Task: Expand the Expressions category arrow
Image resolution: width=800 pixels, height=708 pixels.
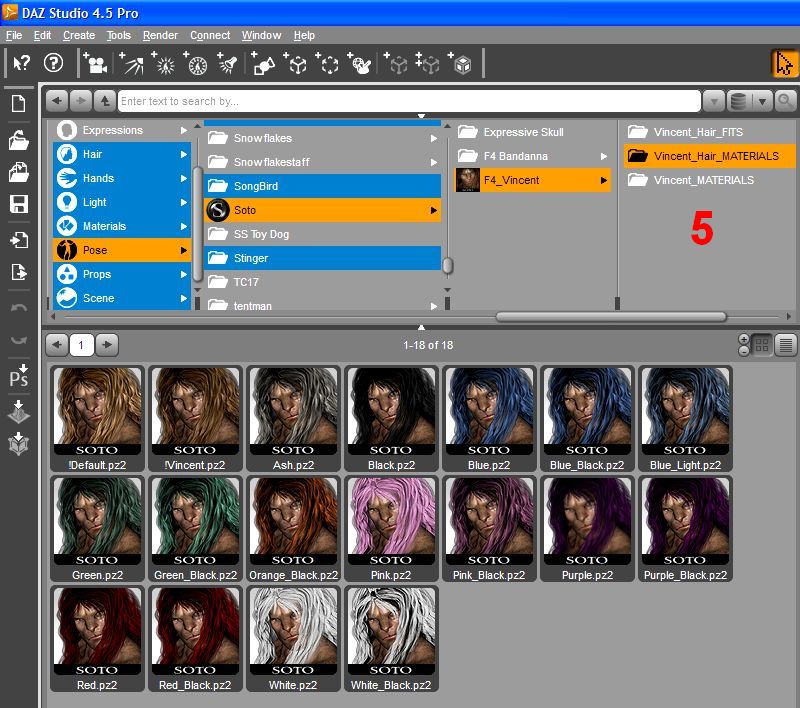Action: coord(184,131)
